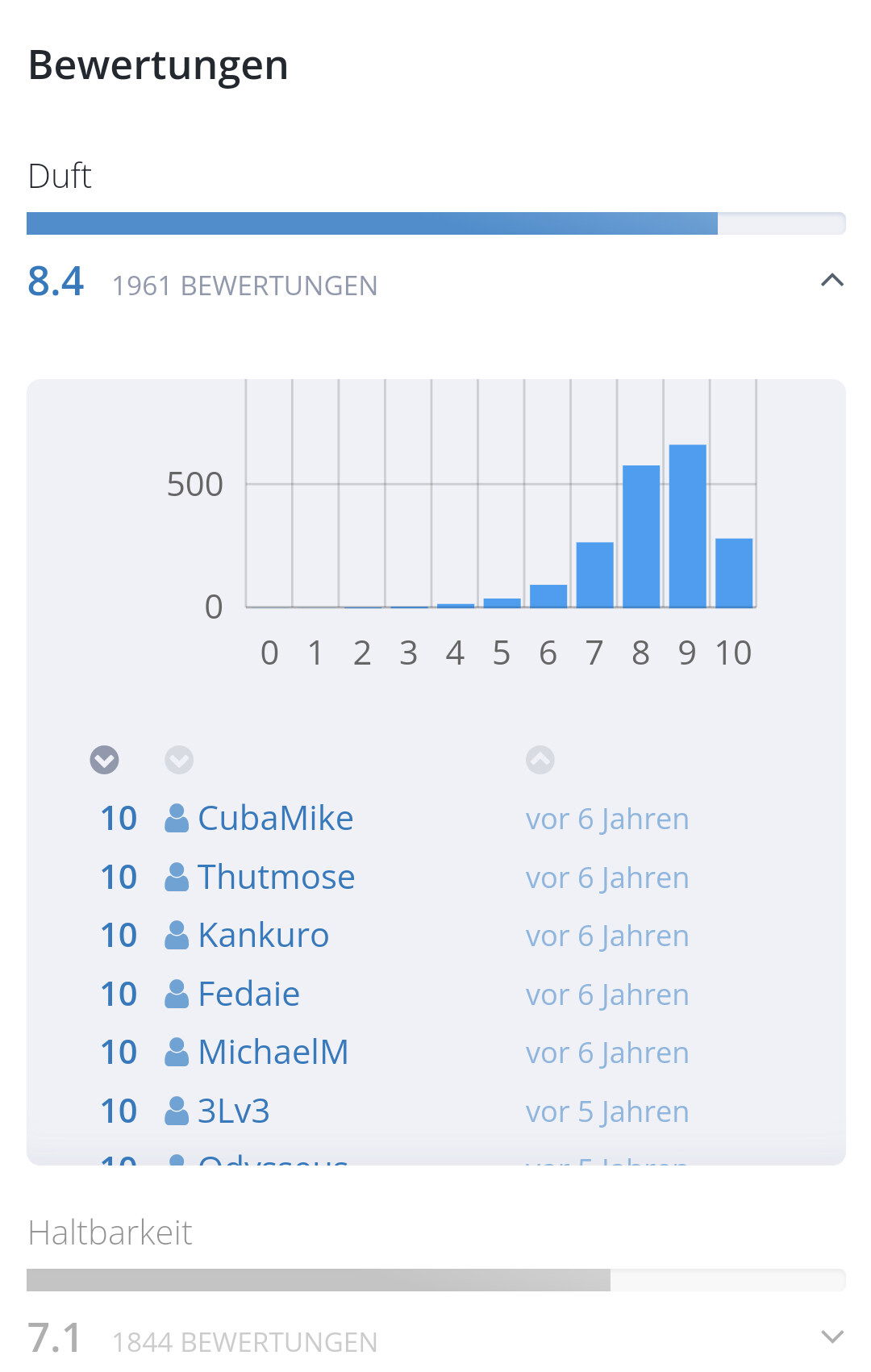Collapse the Duft ratings section
The width and height of the screenshot is (871, 1372).
(832, 281)
